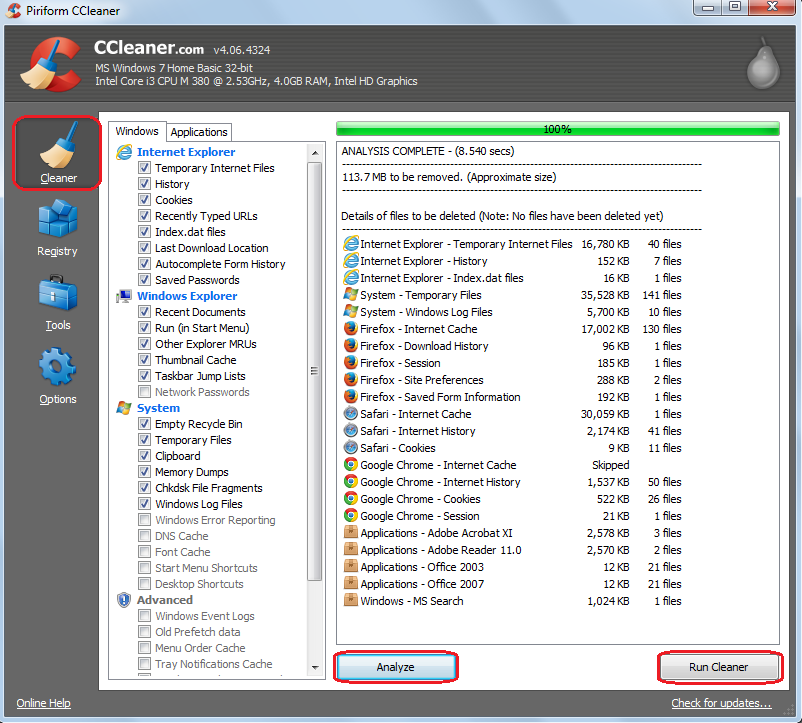Click the Windows Explorer section heading
Image resolution: width=802 pixels, height=723 pixels.
[187, 296]
